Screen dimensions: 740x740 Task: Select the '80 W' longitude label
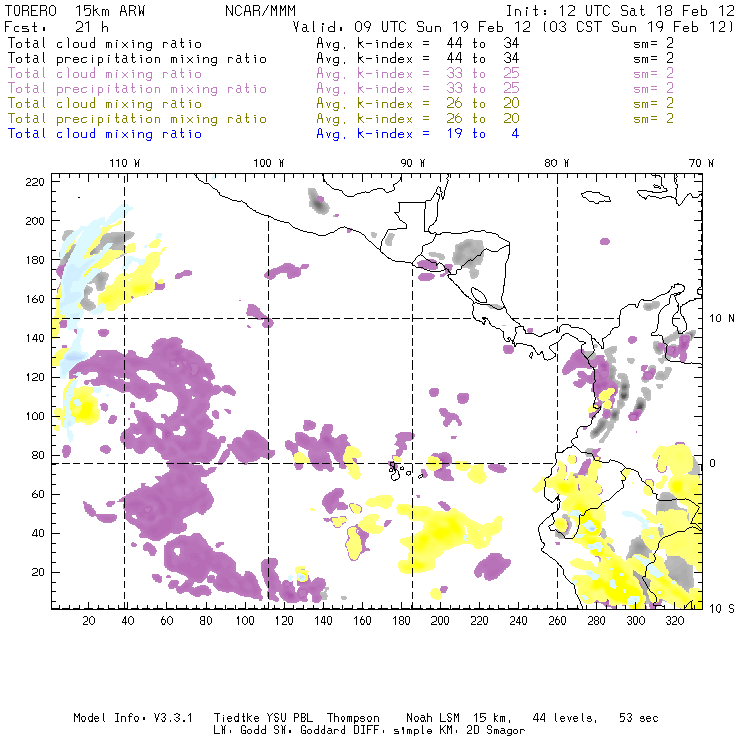(x=557, y=163)
